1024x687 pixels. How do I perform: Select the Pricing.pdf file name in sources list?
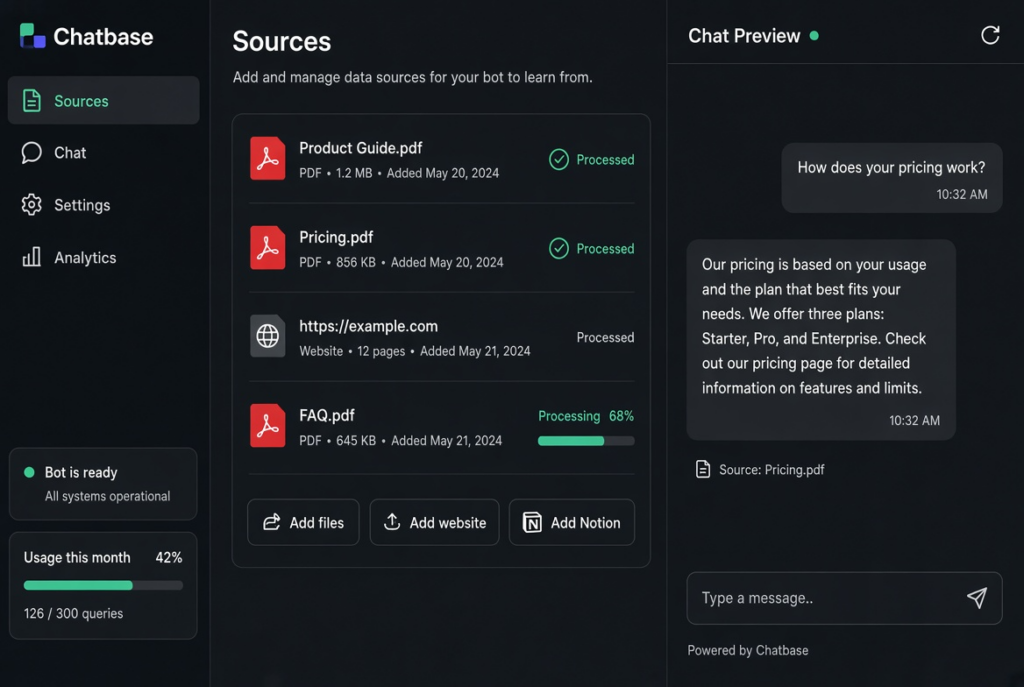336,237
